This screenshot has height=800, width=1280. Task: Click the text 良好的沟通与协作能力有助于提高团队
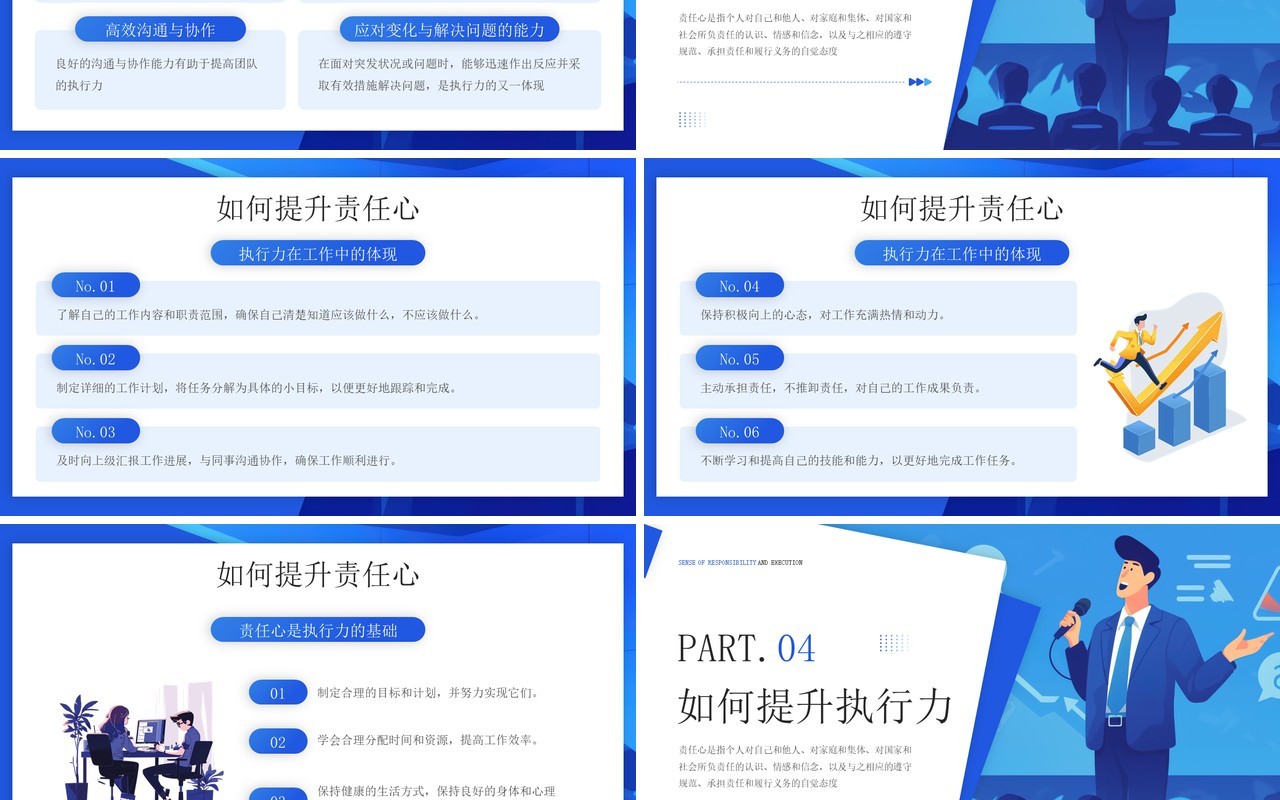(x=157, y=64)
